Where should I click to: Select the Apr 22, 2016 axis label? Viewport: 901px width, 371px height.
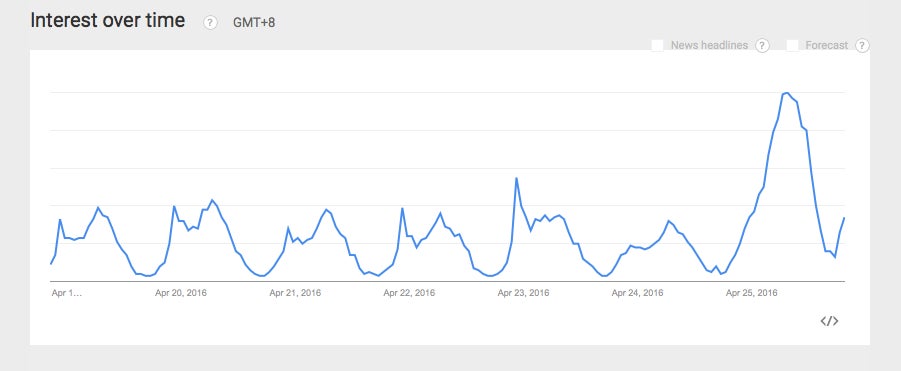[409, 293]
